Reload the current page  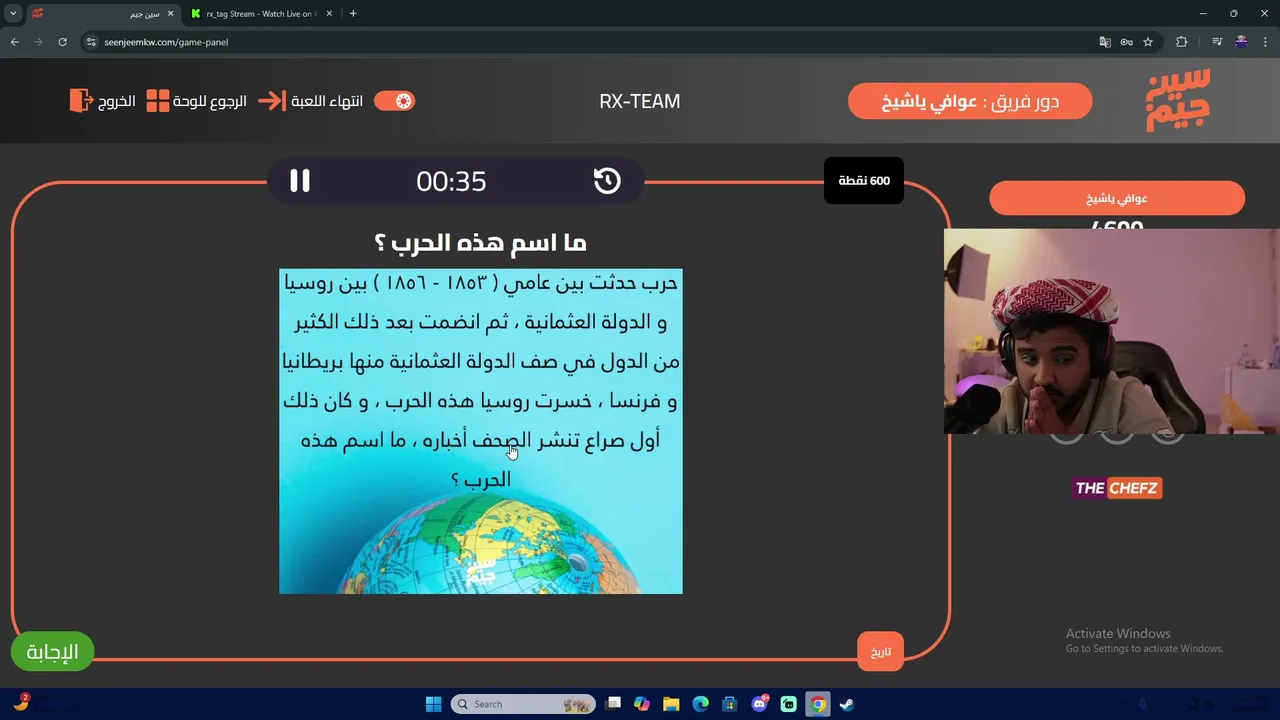(63, 42)
